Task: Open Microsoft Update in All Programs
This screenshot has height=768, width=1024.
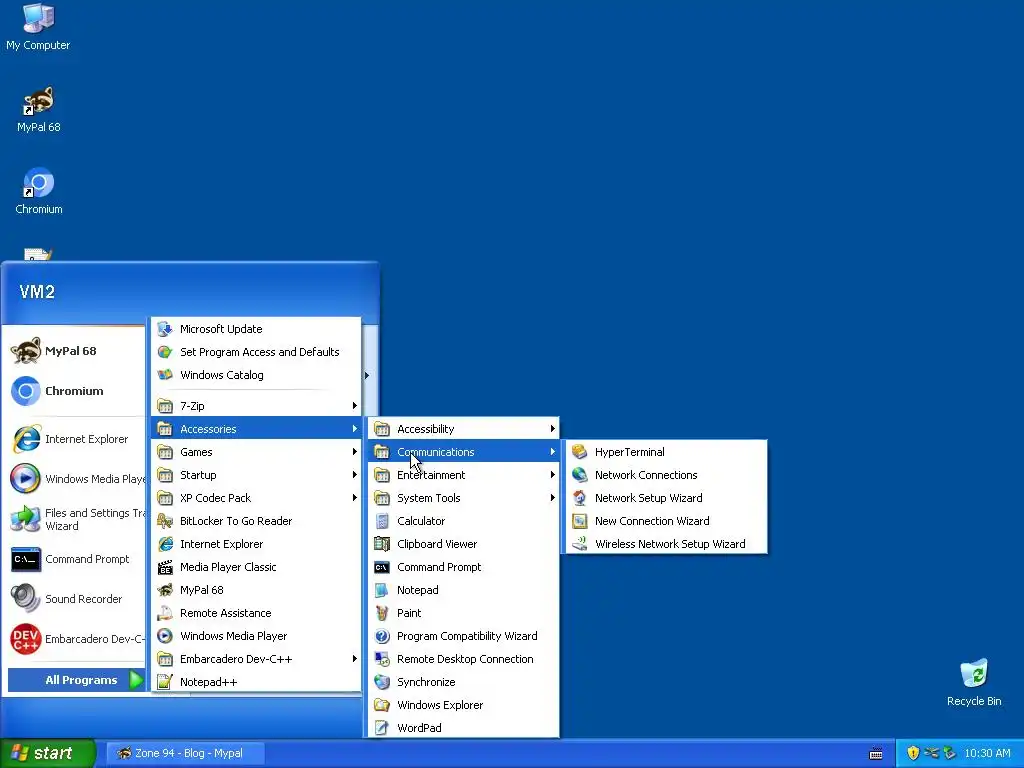Action: pyautogui.click(x=256, y=328)
